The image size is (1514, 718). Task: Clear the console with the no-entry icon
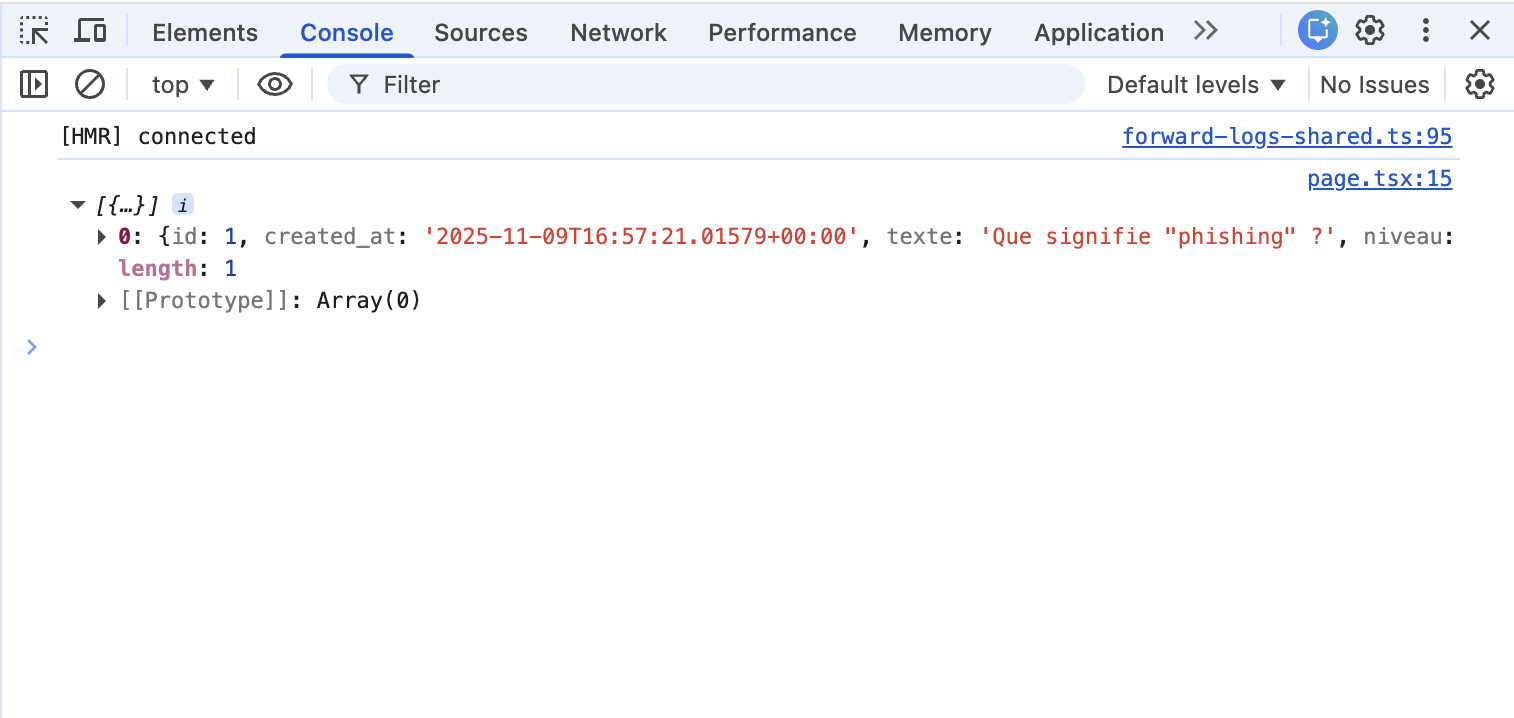(x=90, y=84)
